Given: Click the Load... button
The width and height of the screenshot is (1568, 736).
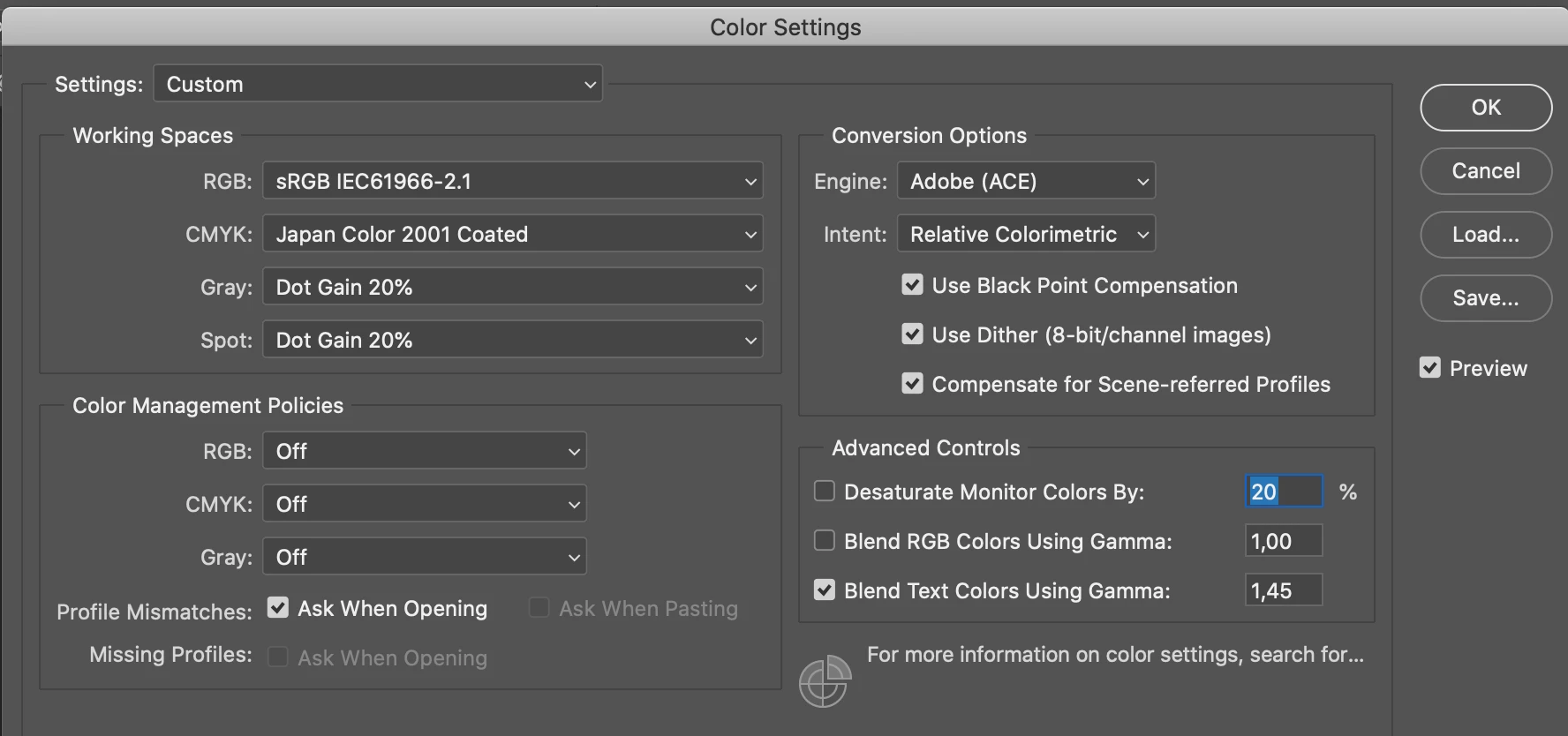Looking at the screenshot, I should point(1485,234).
